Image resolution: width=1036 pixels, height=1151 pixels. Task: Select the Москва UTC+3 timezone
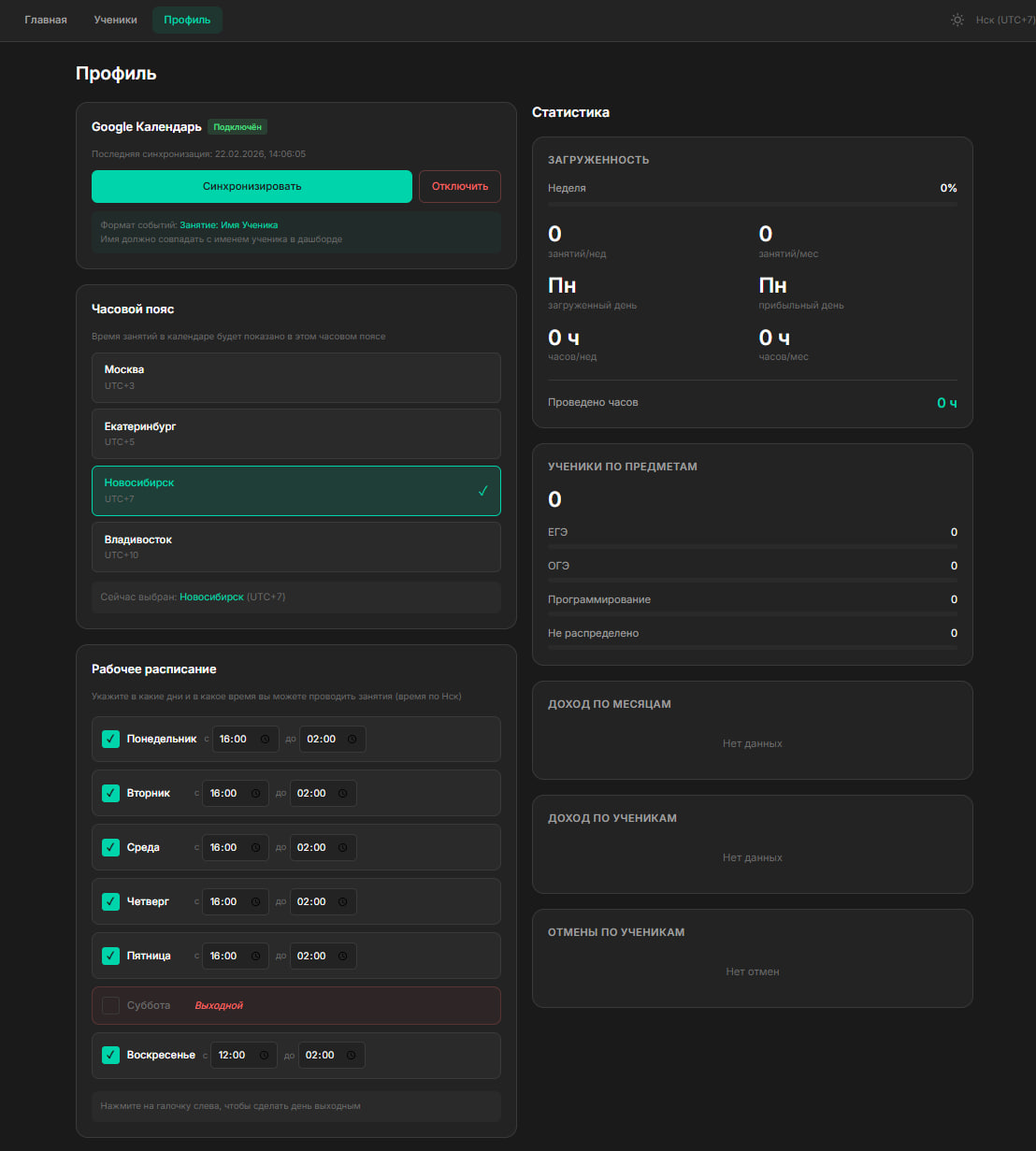295,377
